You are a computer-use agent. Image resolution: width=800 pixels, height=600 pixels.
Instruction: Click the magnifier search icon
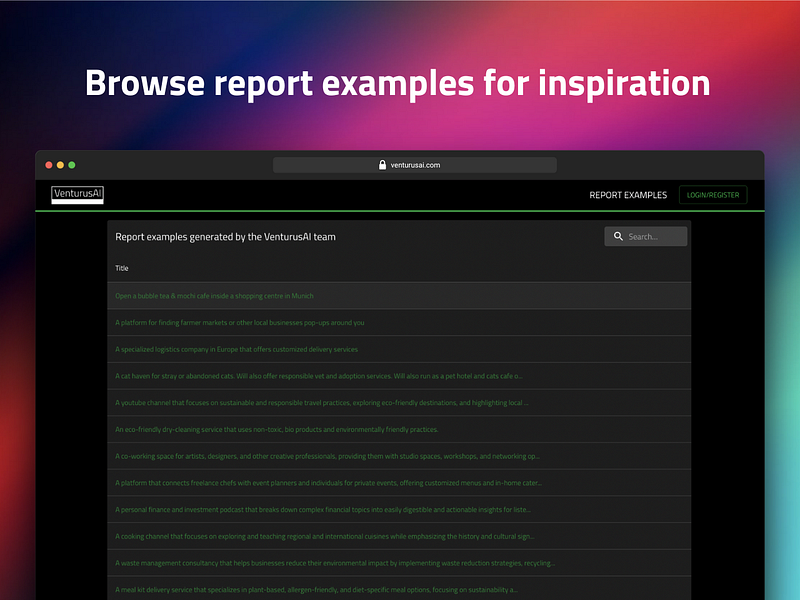pos(618,236)
